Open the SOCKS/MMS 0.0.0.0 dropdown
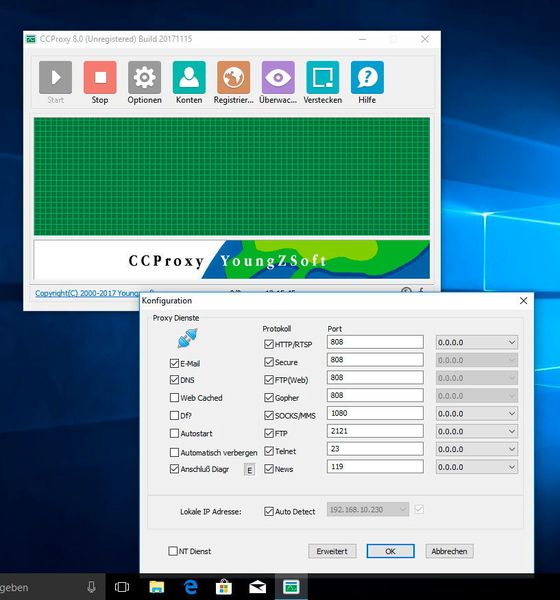The width and height of the screenshot is (560, 600). [x=477, y=413]
